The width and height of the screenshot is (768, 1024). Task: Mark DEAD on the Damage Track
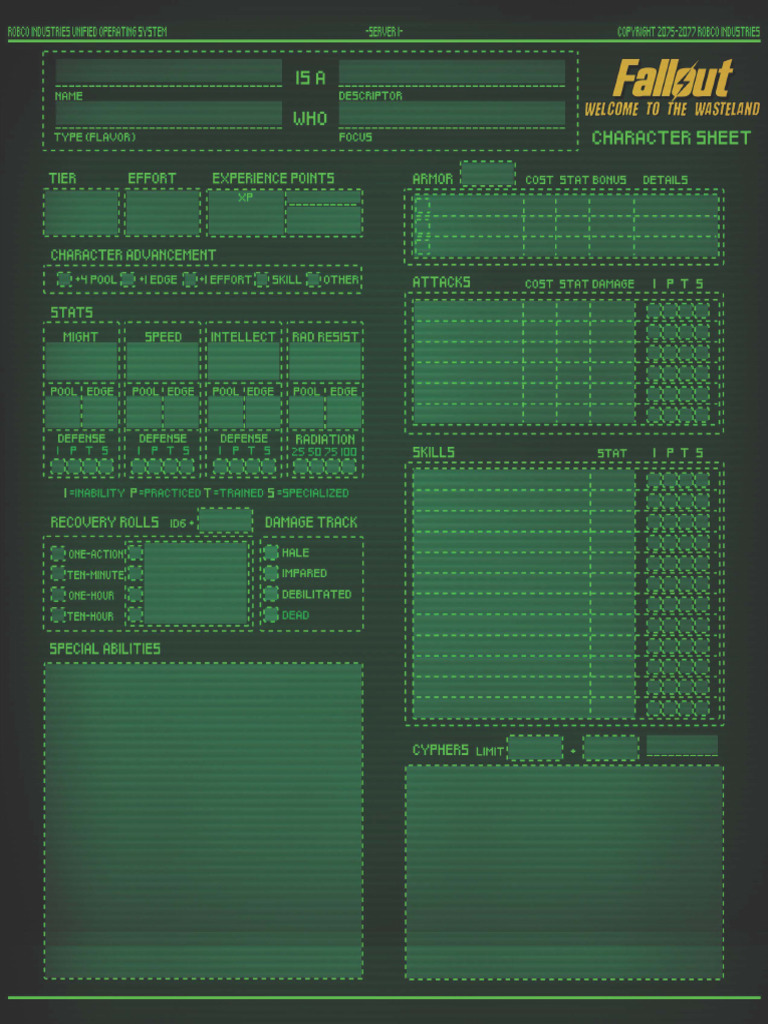(x=271, y=615)
